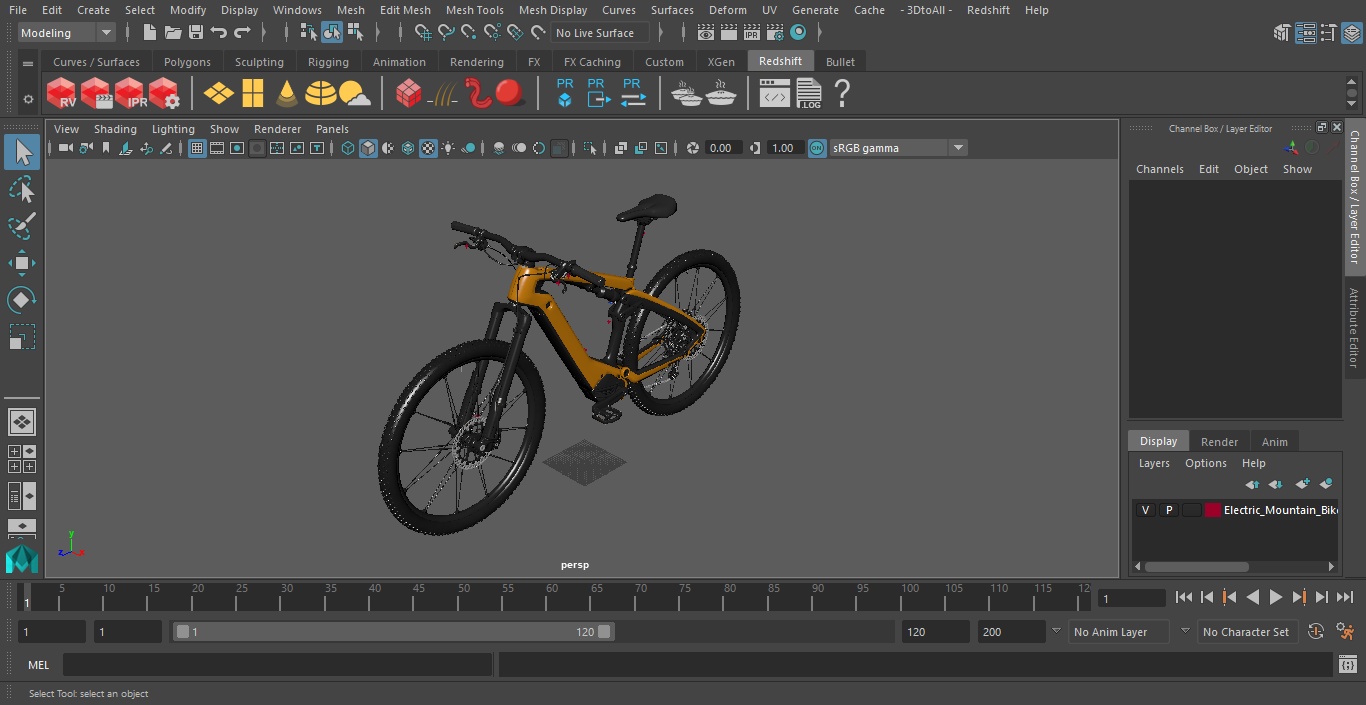Toggle P playback box of Electric_Mountain_Bike layer

click(1168, 510)
